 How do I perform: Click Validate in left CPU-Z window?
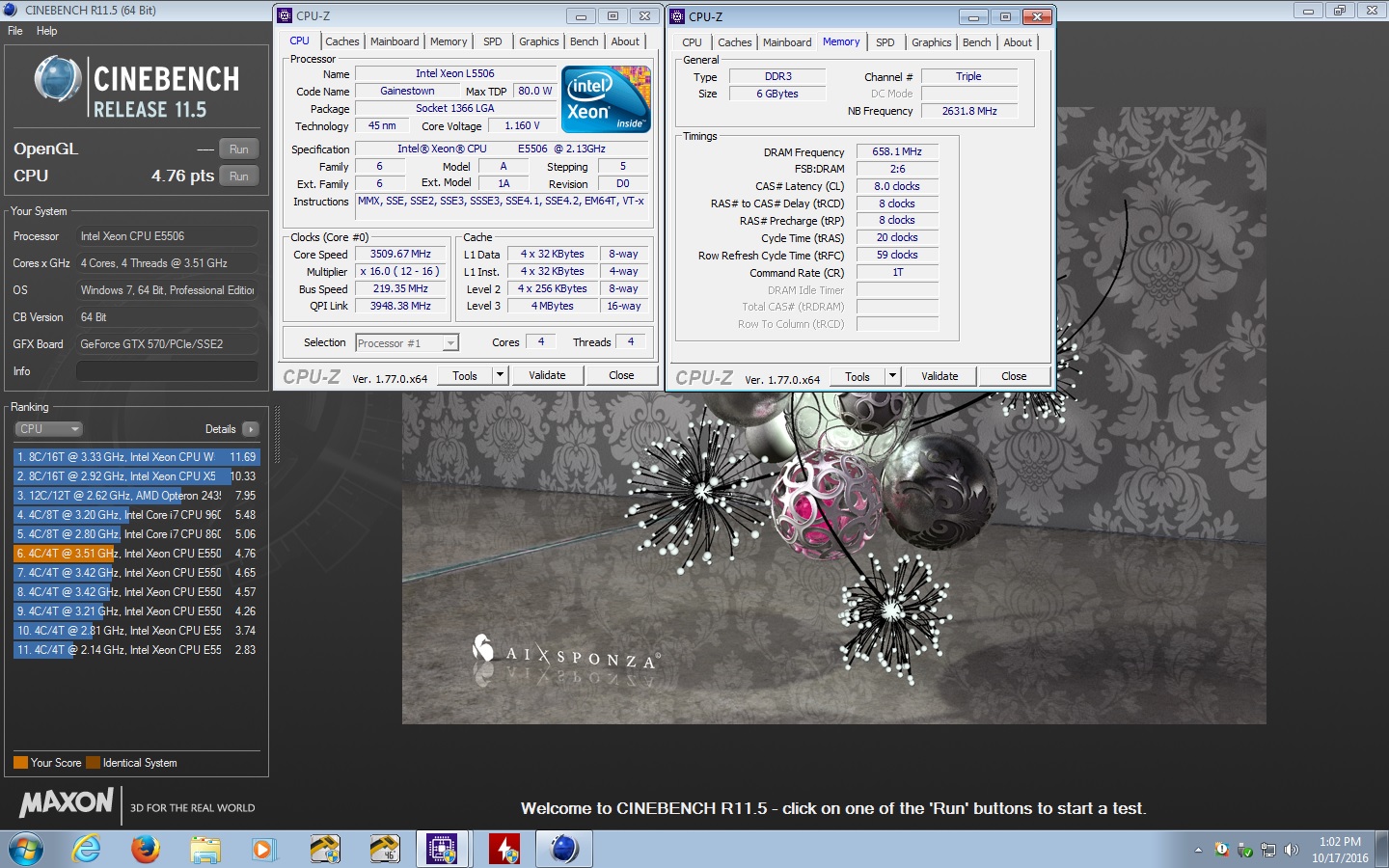547,375
